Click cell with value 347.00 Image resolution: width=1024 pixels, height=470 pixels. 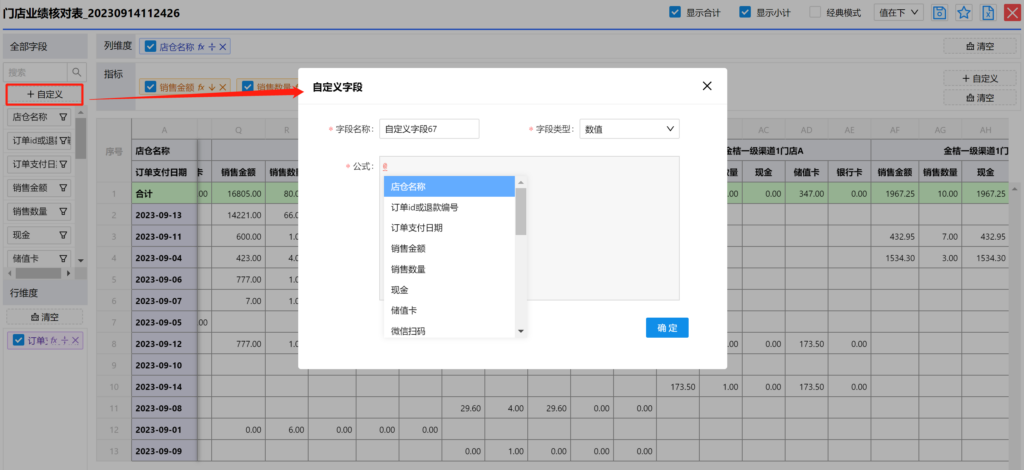(807, 194)
